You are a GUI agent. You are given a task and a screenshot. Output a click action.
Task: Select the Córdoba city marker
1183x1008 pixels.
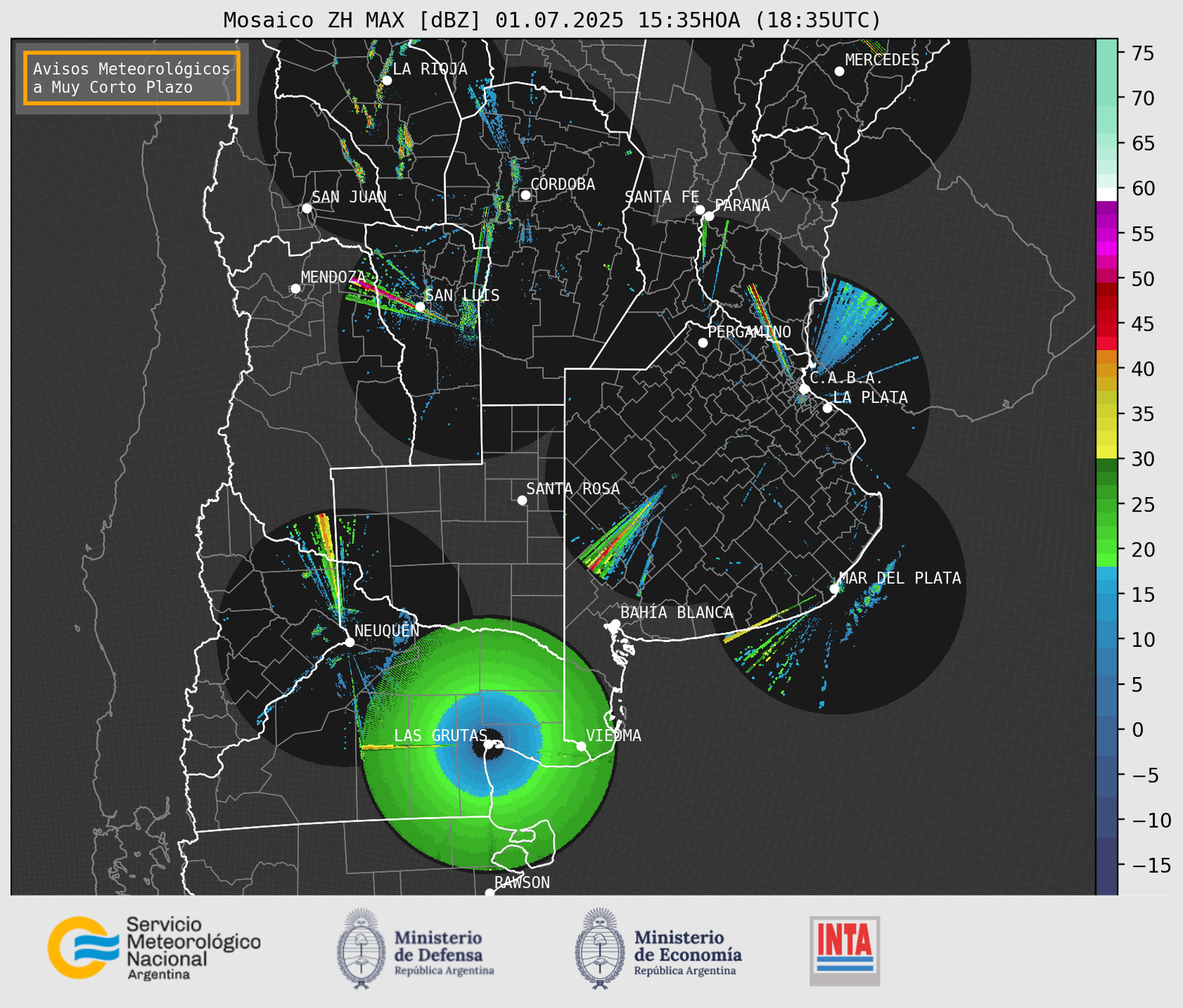[x=525, y=195]
